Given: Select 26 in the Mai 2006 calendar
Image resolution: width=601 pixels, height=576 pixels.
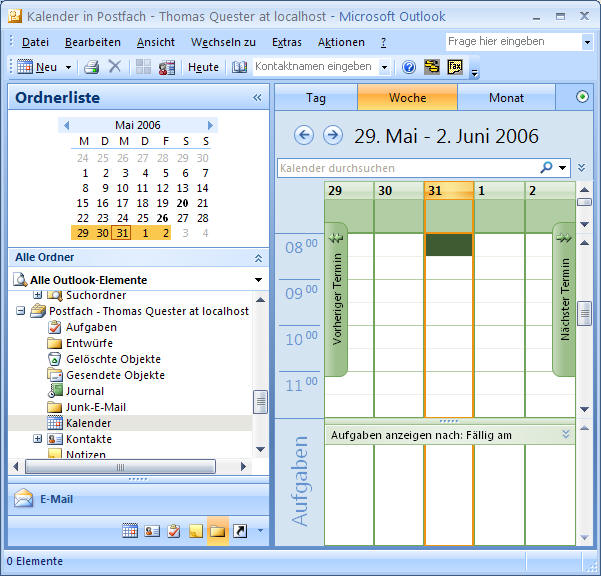Looking at the screenshot, I should [x=163, y=218].
